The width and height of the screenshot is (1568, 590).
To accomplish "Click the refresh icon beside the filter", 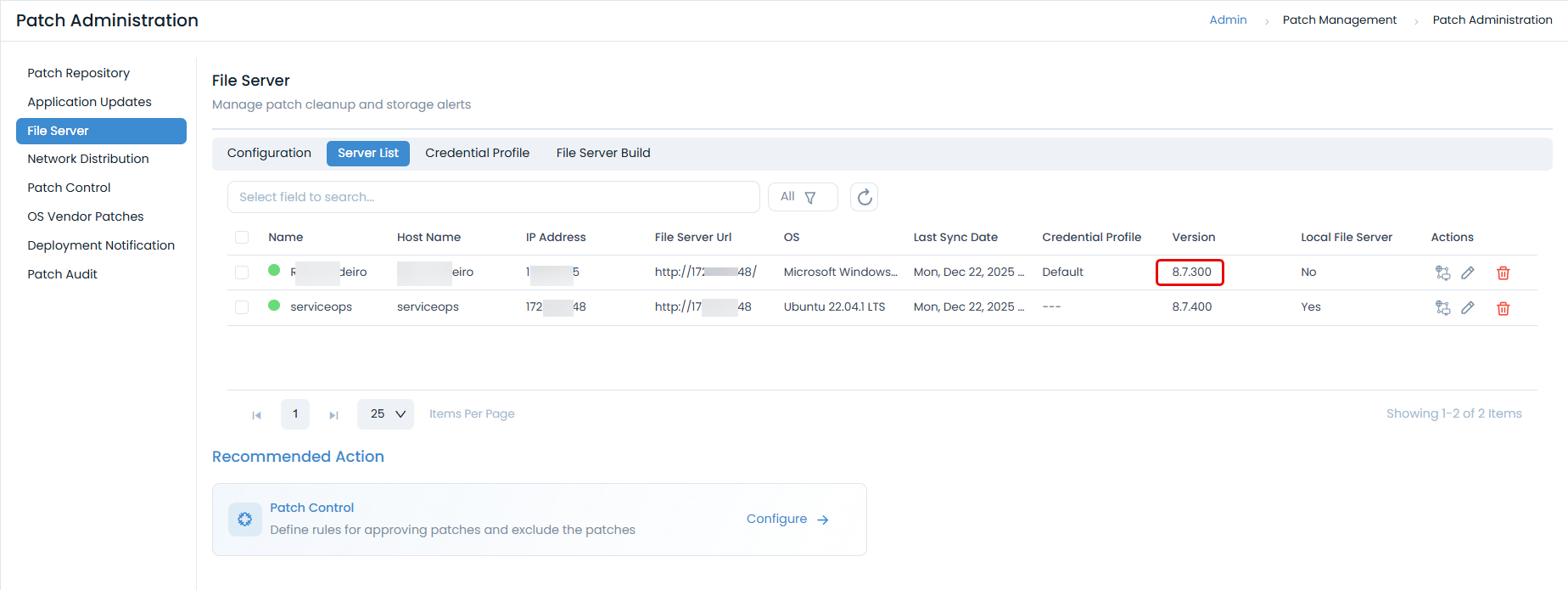I will pyautogui.click(x=864, y=197).
